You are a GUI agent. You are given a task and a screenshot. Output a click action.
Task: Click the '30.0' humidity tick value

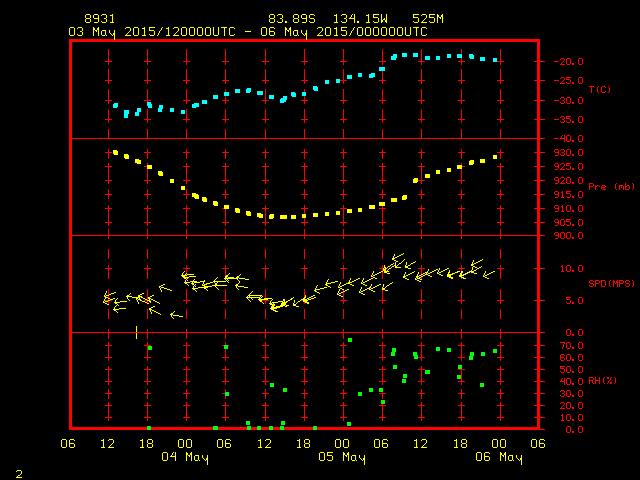[x=571, y=394]
